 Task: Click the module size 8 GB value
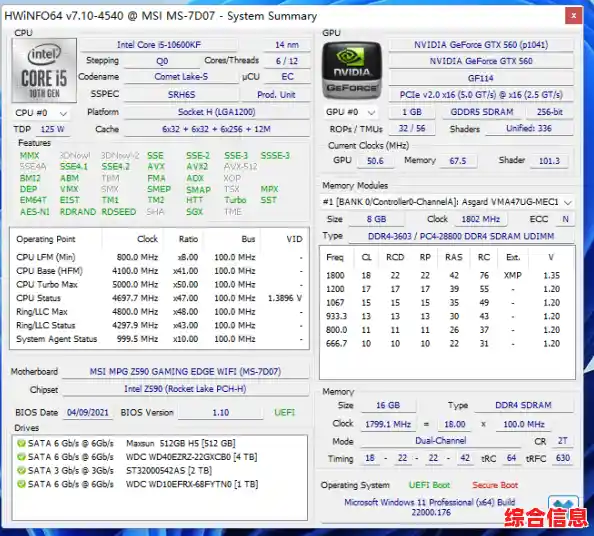pos(376,219)
